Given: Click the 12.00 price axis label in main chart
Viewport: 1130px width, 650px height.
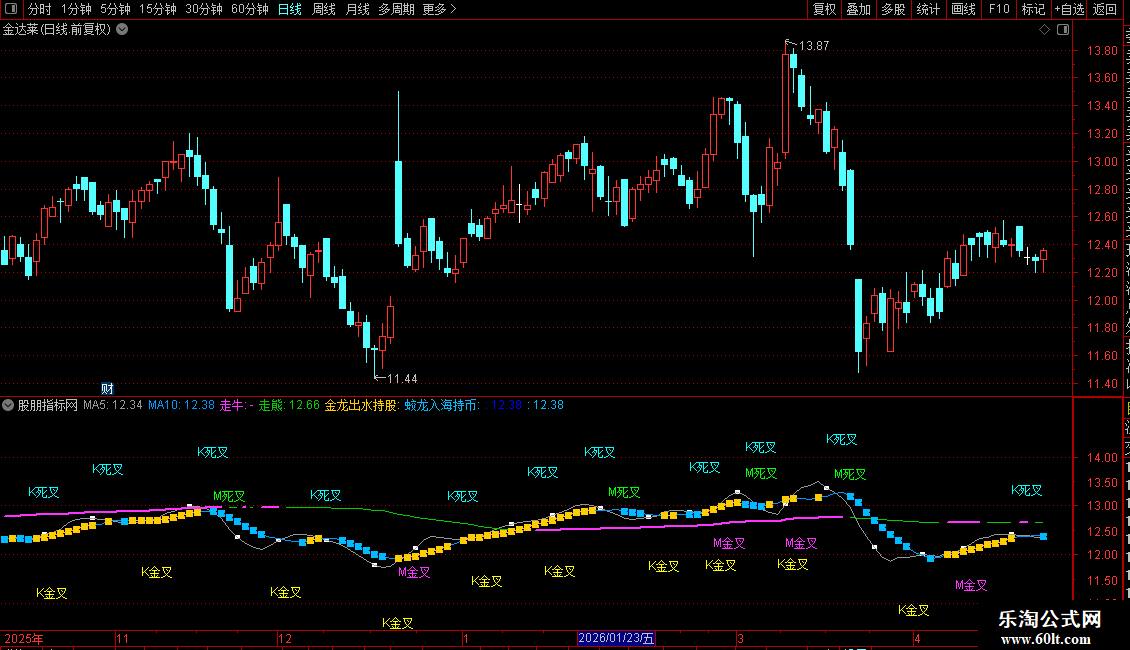Looking at the screenshot, I should click(1103, 300).
